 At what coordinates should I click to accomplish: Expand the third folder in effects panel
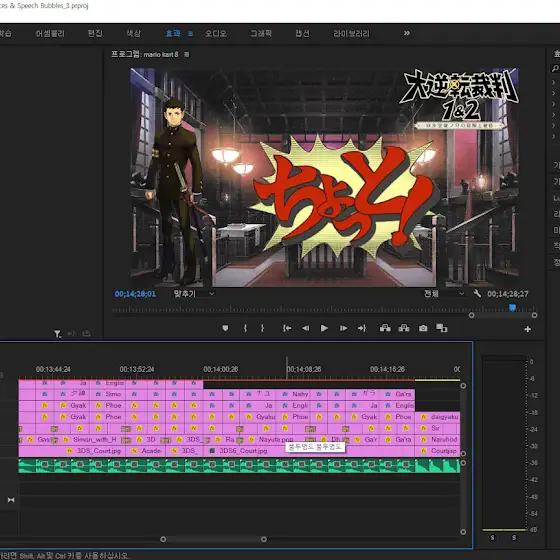pyautogui.click(x=554, y=104)
